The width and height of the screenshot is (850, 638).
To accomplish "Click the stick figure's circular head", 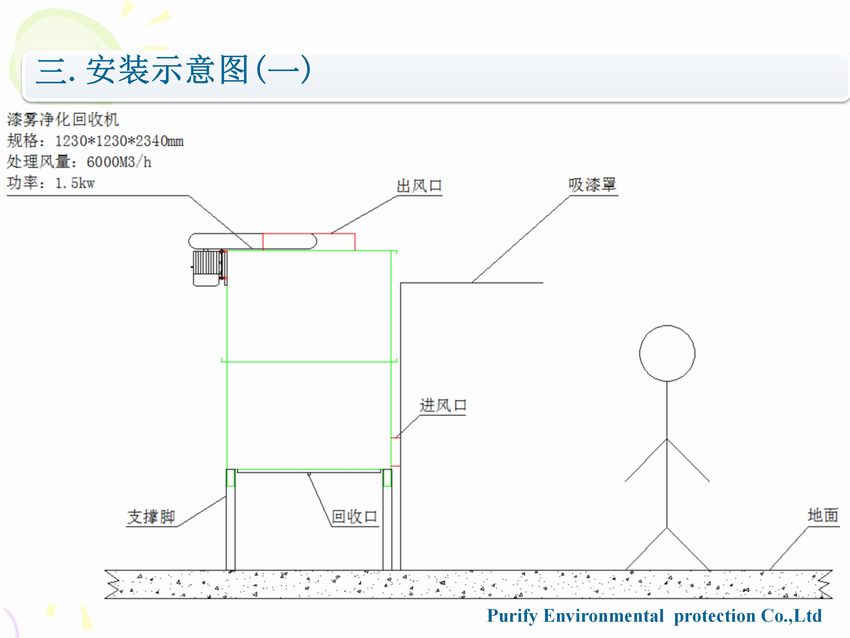I will [x=667, y=353].
